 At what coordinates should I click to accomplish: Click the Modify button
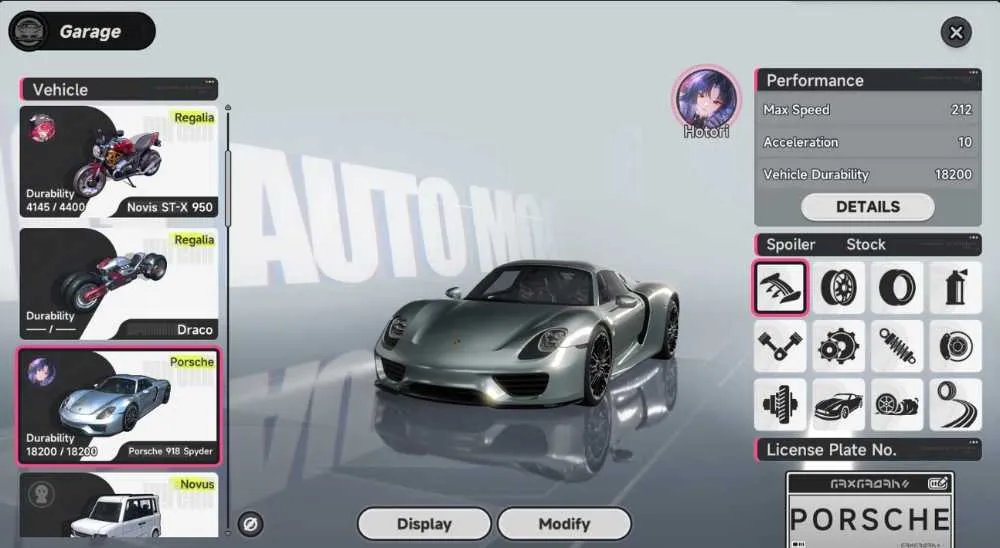click(564, 524)
